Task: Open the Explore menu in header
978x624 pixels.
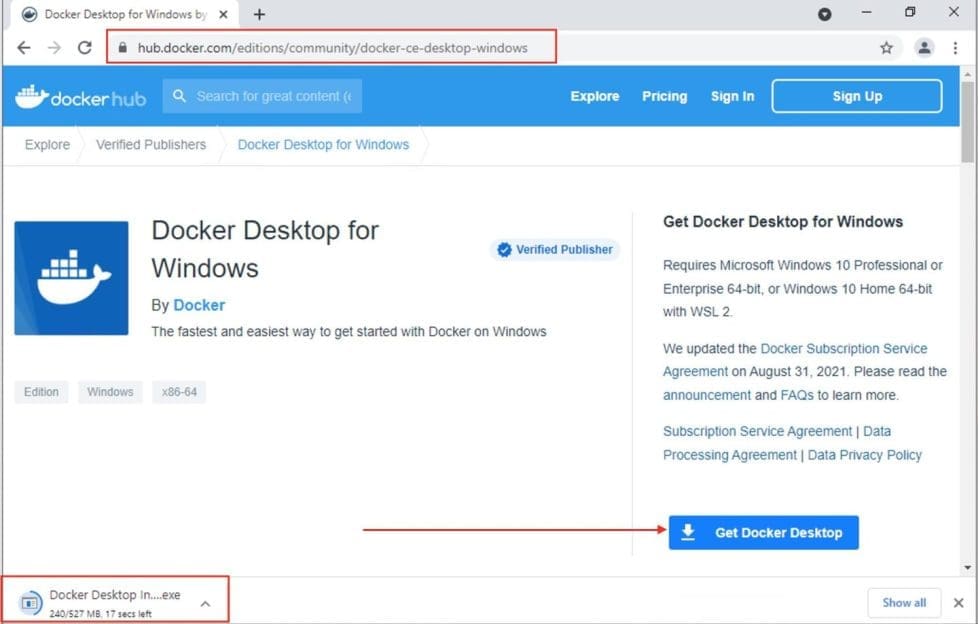Action: click(x=595, y=96)
